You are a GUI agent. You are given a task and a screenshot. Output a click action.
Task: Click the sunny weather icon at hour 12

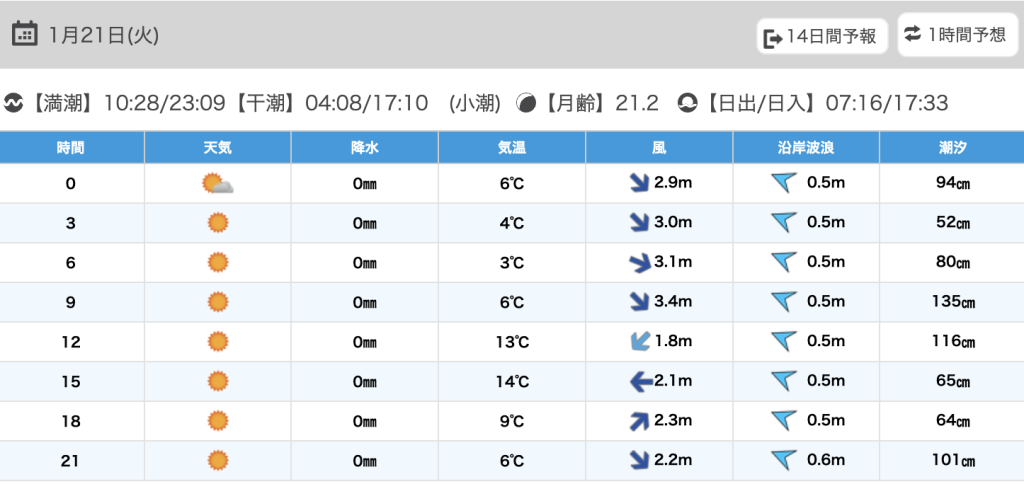click(x=217, y=342)
